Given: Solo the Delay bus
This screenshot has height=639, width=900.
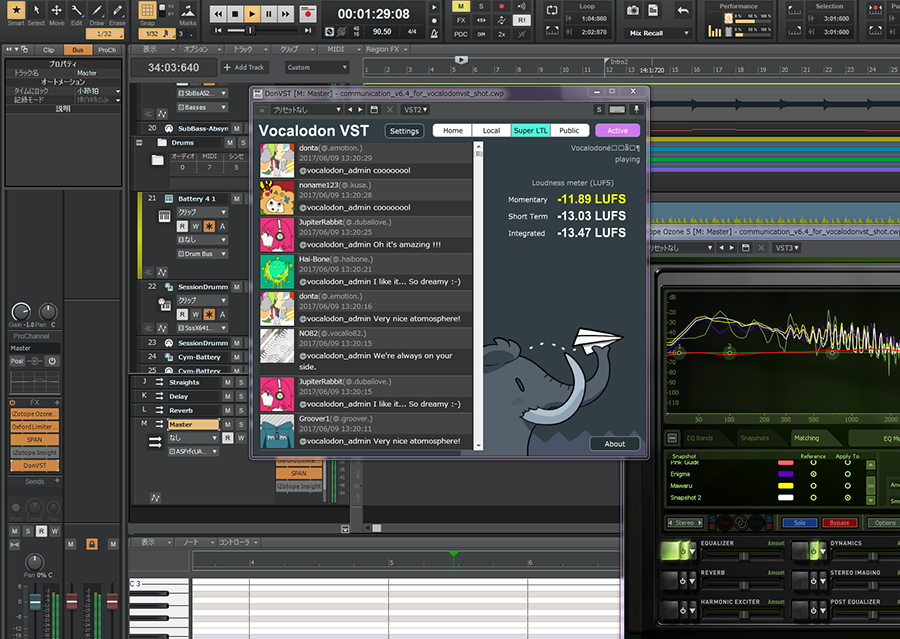Looking at the screenshot, I should pyautogui.click(x=241, y=396).
